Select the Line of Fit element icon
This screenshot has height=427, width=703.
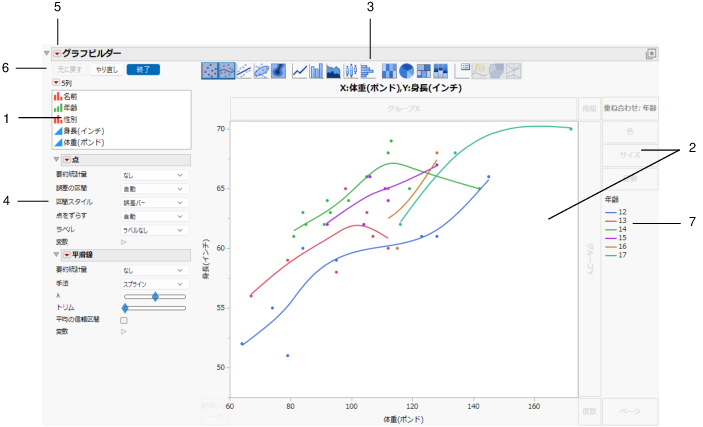coord(243,71)
